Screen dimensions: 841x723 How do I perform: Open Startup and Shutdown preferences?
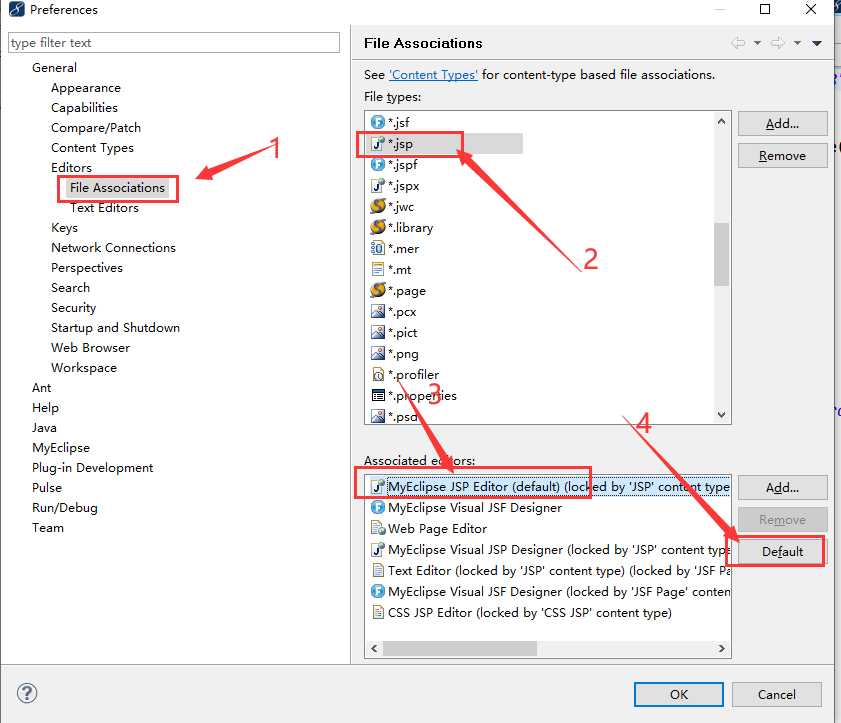tap(115, 327)
